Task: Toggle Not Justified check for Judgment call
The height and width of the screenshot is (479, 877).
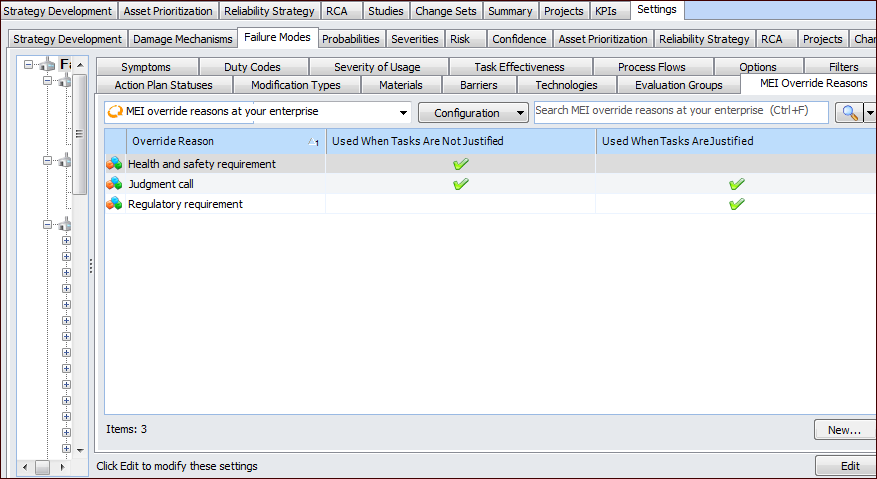Action: point(461,184)
